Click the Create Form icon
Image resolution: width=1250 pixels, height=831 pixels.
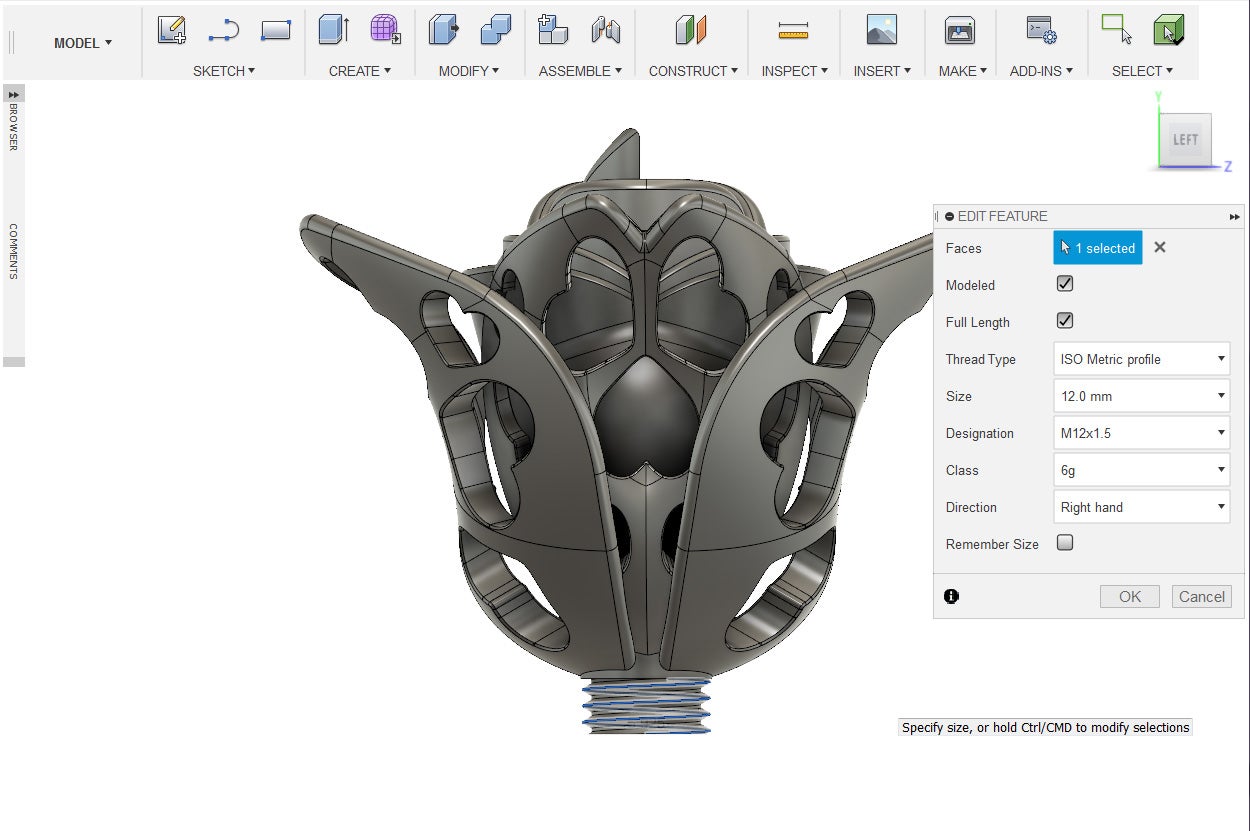pyautogui.click(x=385, y=31)
